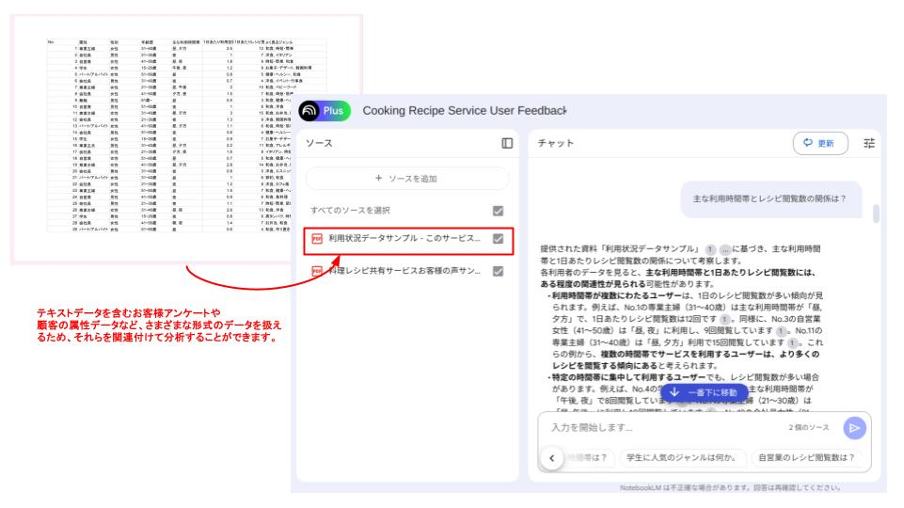This screenshot has height=508, width=904.
Task: Click the PDF icon of 料理レシピ共有サービス source
Action: point(317,271)
